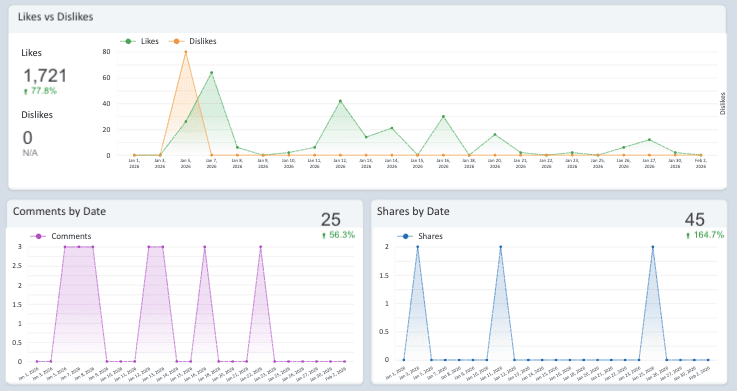737x391 pixels.
Task: Select the Shares peak on Jan 11
Action: pos(501,247)
